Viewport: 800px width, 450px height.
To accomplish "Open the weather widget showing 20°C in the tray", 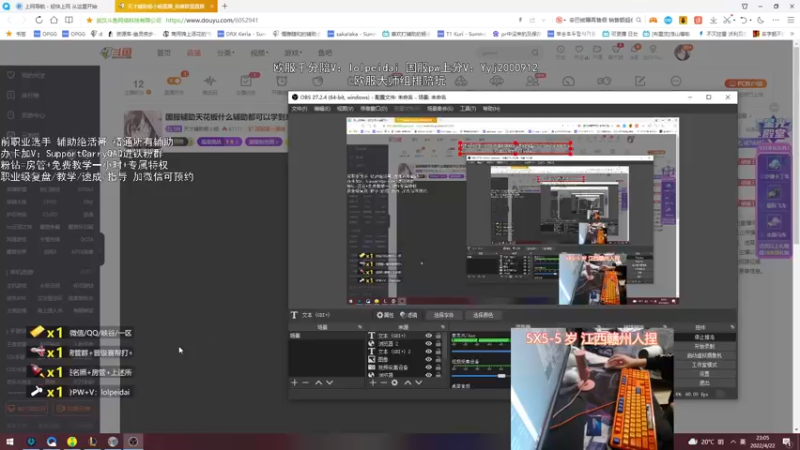I will (x=707, y=441).
